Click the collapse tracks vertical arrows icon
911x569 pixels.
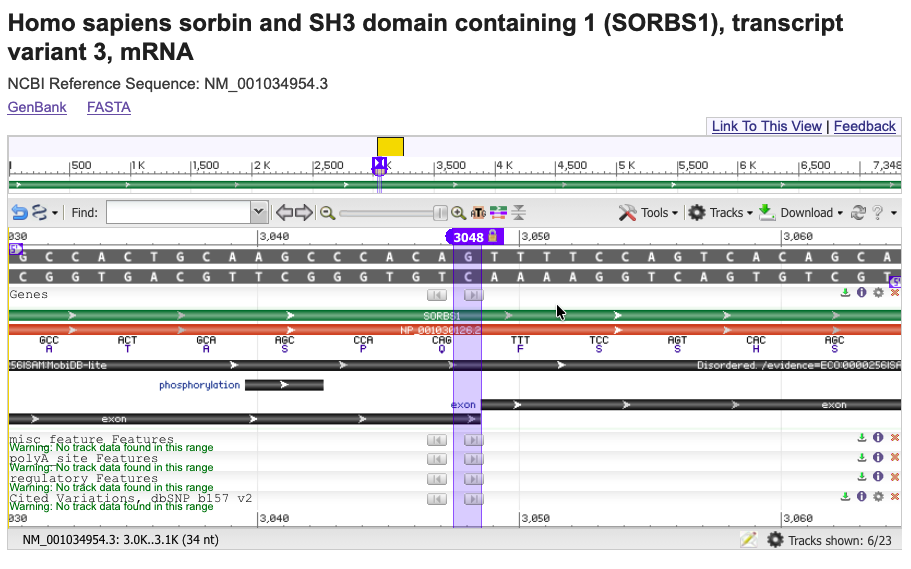pyautogui.click(x=518, y=213)
